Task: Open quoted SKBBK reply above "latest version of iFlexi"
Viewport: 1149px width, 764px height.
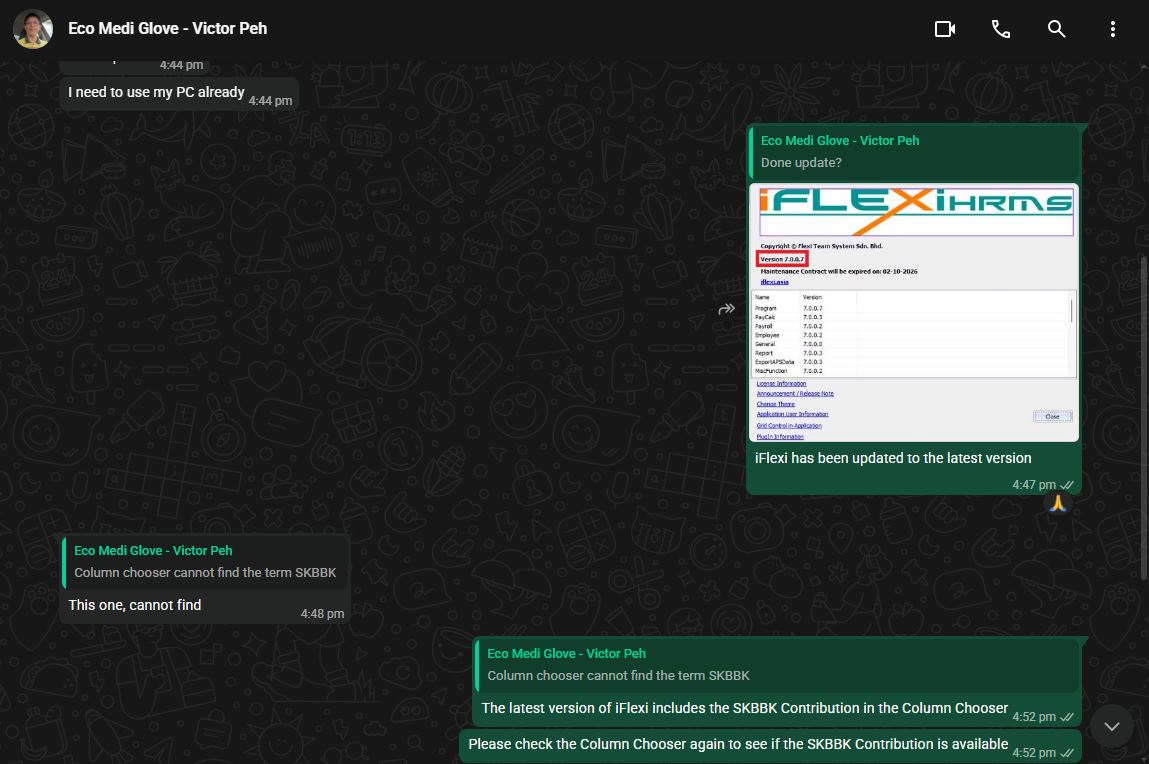Action: (777, 665)
